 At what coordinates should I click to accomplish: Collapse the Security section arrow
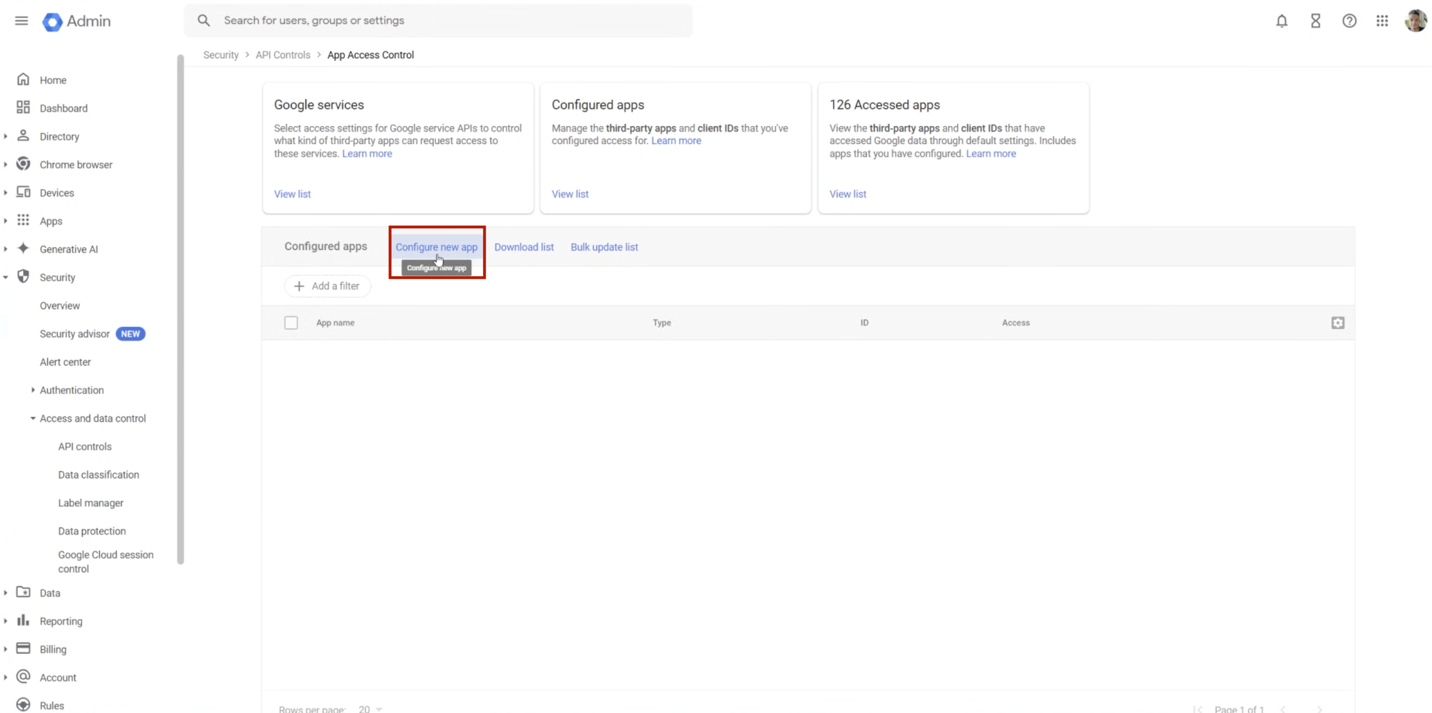tap(5, 278)
